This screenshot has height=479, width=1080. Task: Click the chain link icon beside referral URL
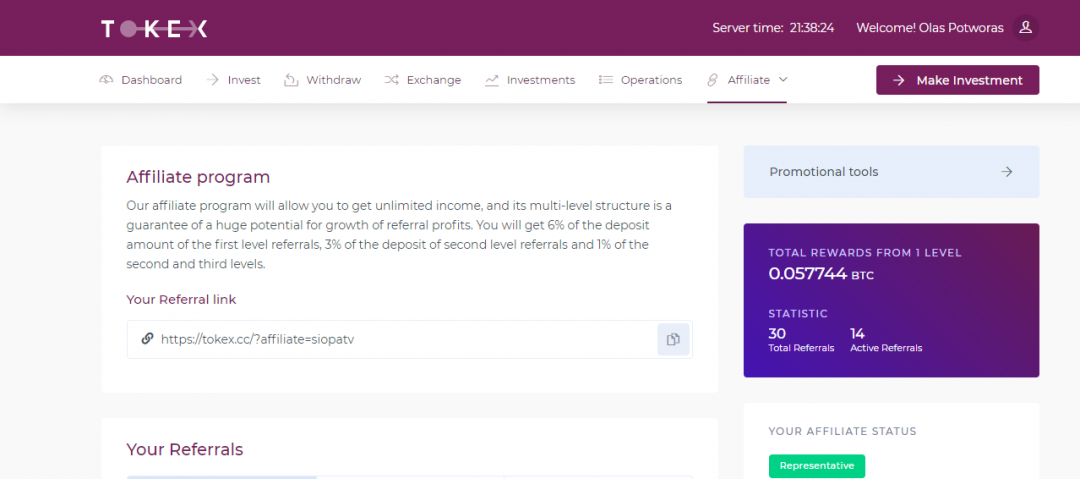tap(147, 339)
